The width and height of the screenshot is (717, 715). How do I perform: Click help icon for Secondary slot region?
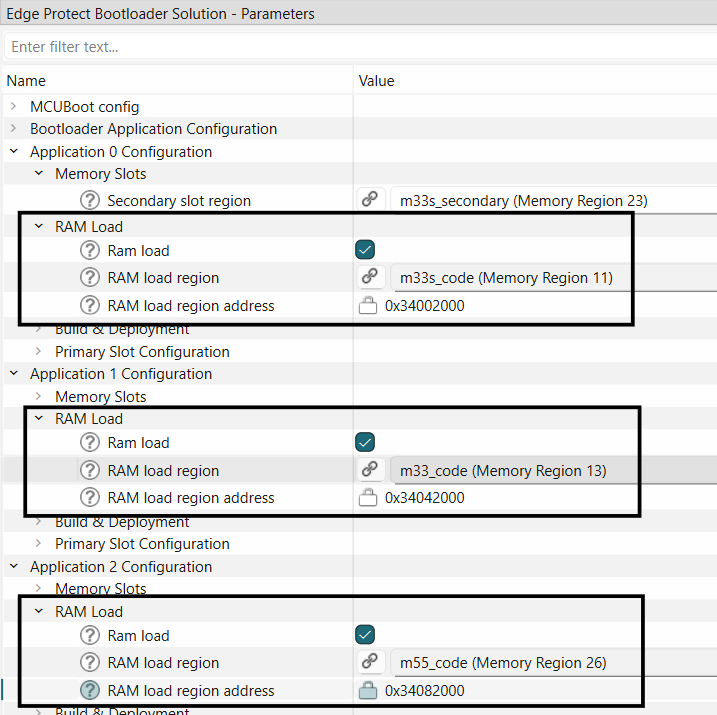91,200
